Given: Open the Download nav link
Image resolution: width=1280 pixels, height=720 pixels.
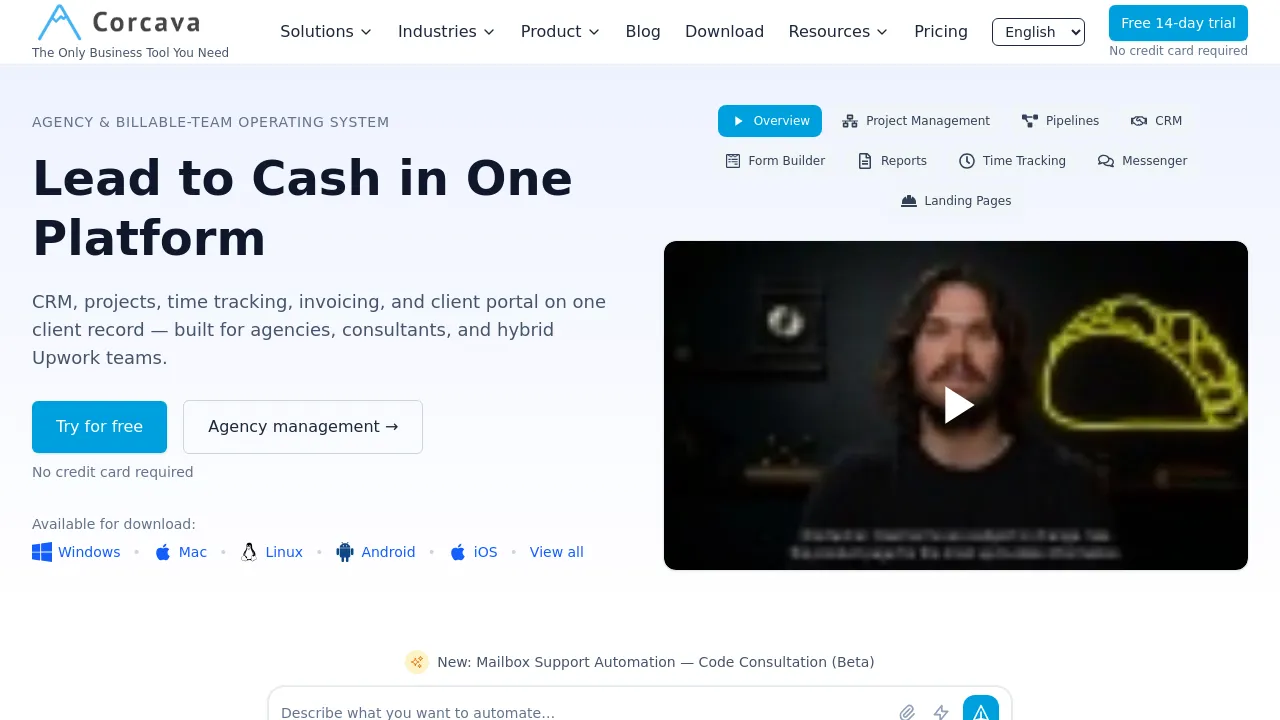Looking at the screenshot, I should [x=724, y=32].
